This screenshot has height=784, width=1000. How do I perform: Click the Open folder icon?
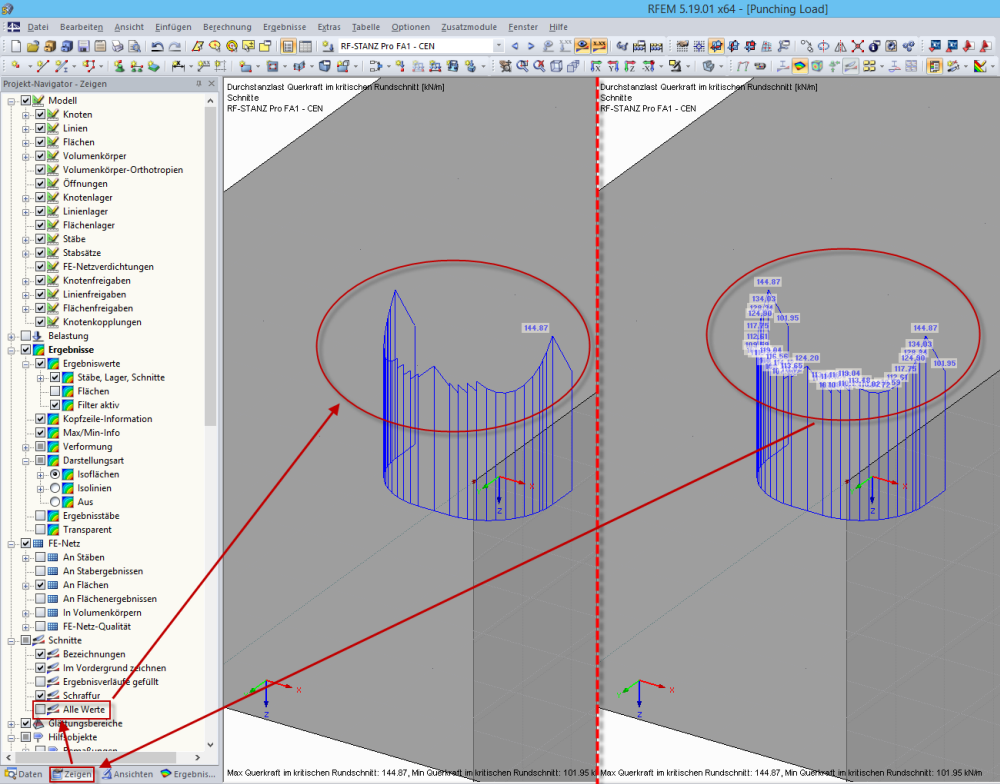coord(33,46)
